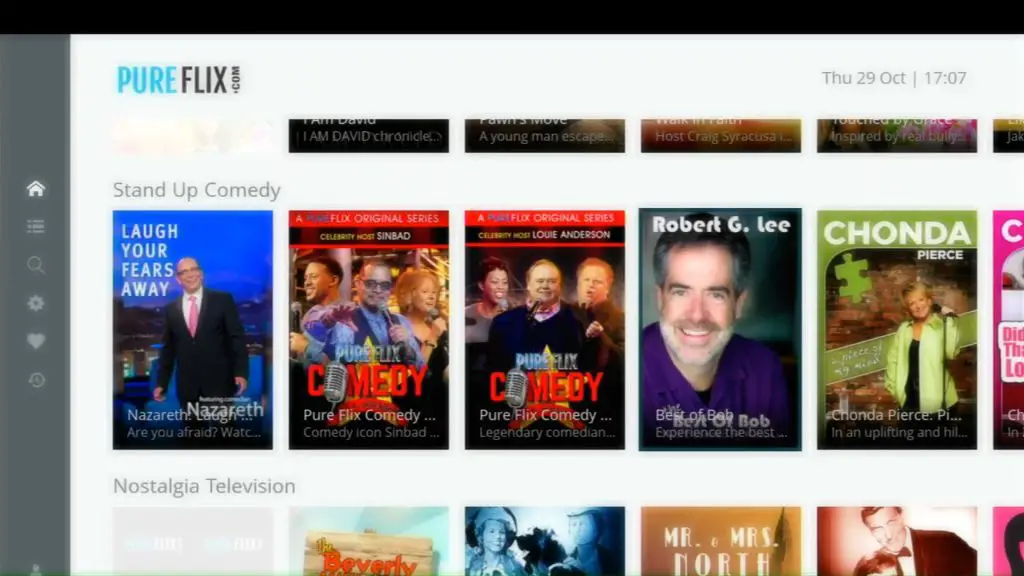Open Laugh Your Fears Away with Nazareth
Viewport: 1024px width, 576px height.
[x=192, y=329]
